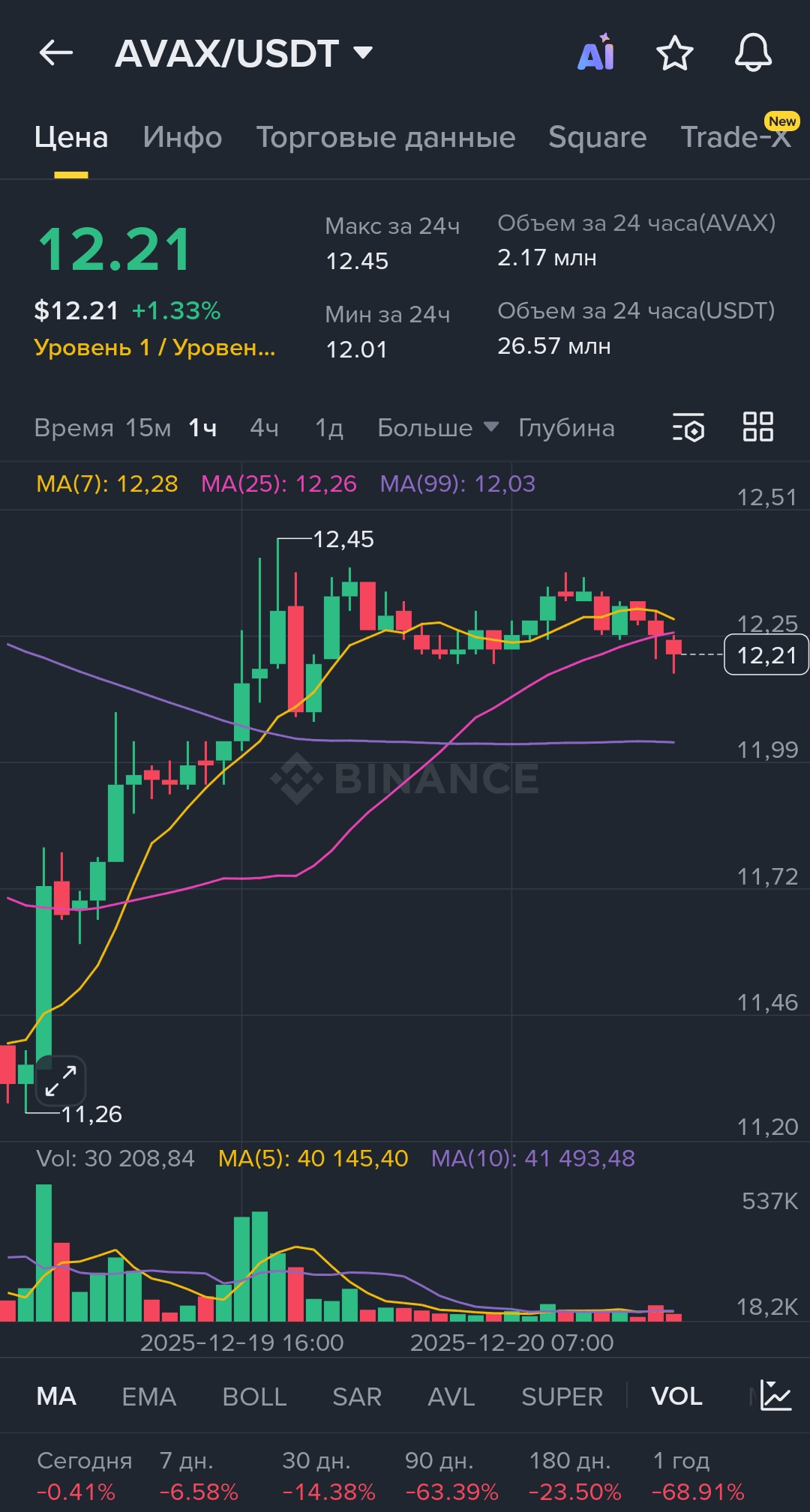Tap the Vol: 30 208,84 label
Viewport: 810px width, 1512px height.
(115, 1158)
